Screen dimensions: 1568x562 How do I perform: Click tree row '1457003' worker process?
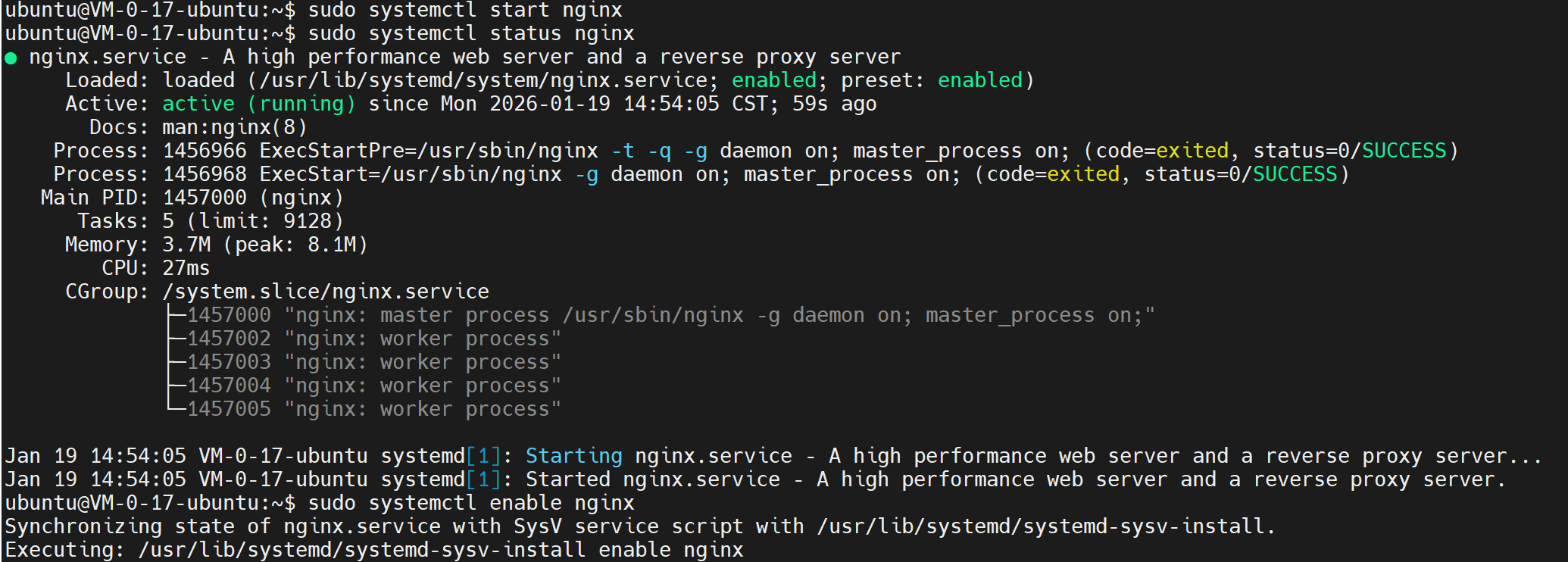pyautogui.click(x=374, y=362)
